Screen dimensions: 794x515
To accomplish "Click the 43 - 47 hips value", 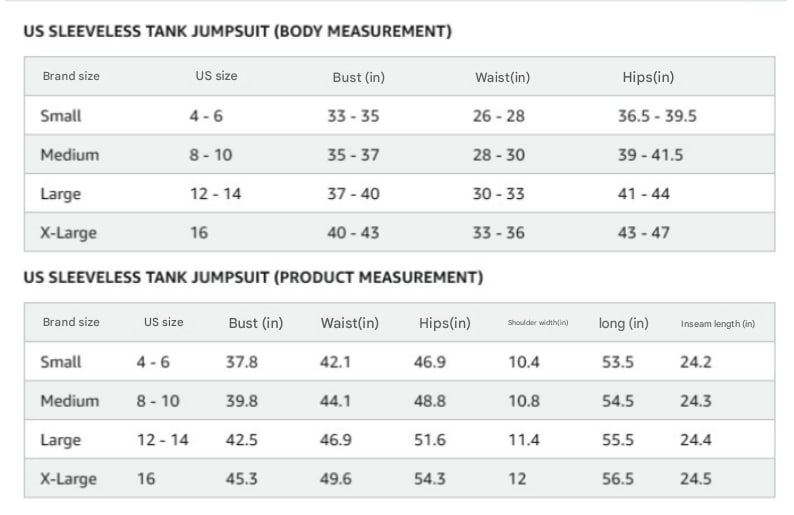I will coord(644,232).
